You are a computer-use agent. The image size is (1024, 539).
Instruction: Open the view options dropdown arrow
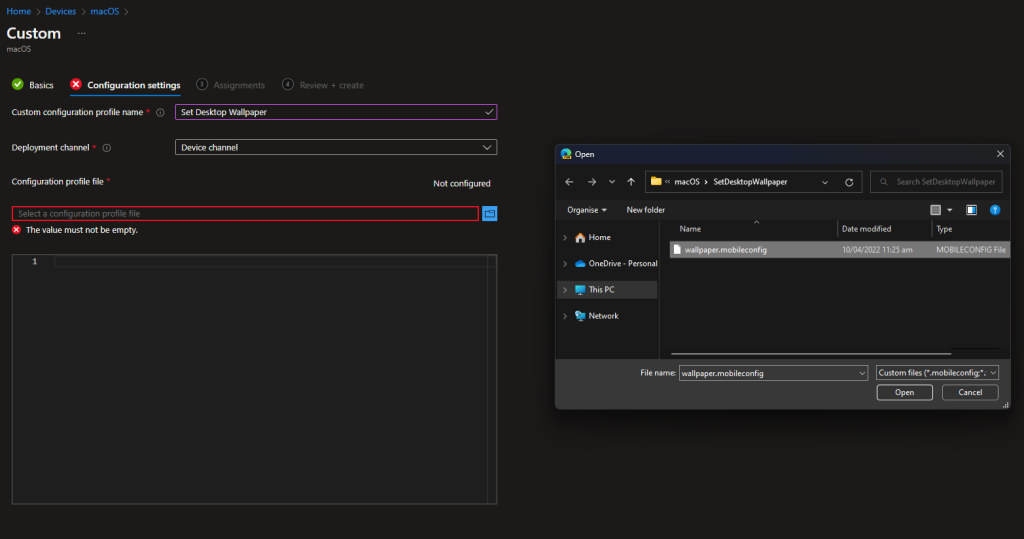click(x=950, y=210)
